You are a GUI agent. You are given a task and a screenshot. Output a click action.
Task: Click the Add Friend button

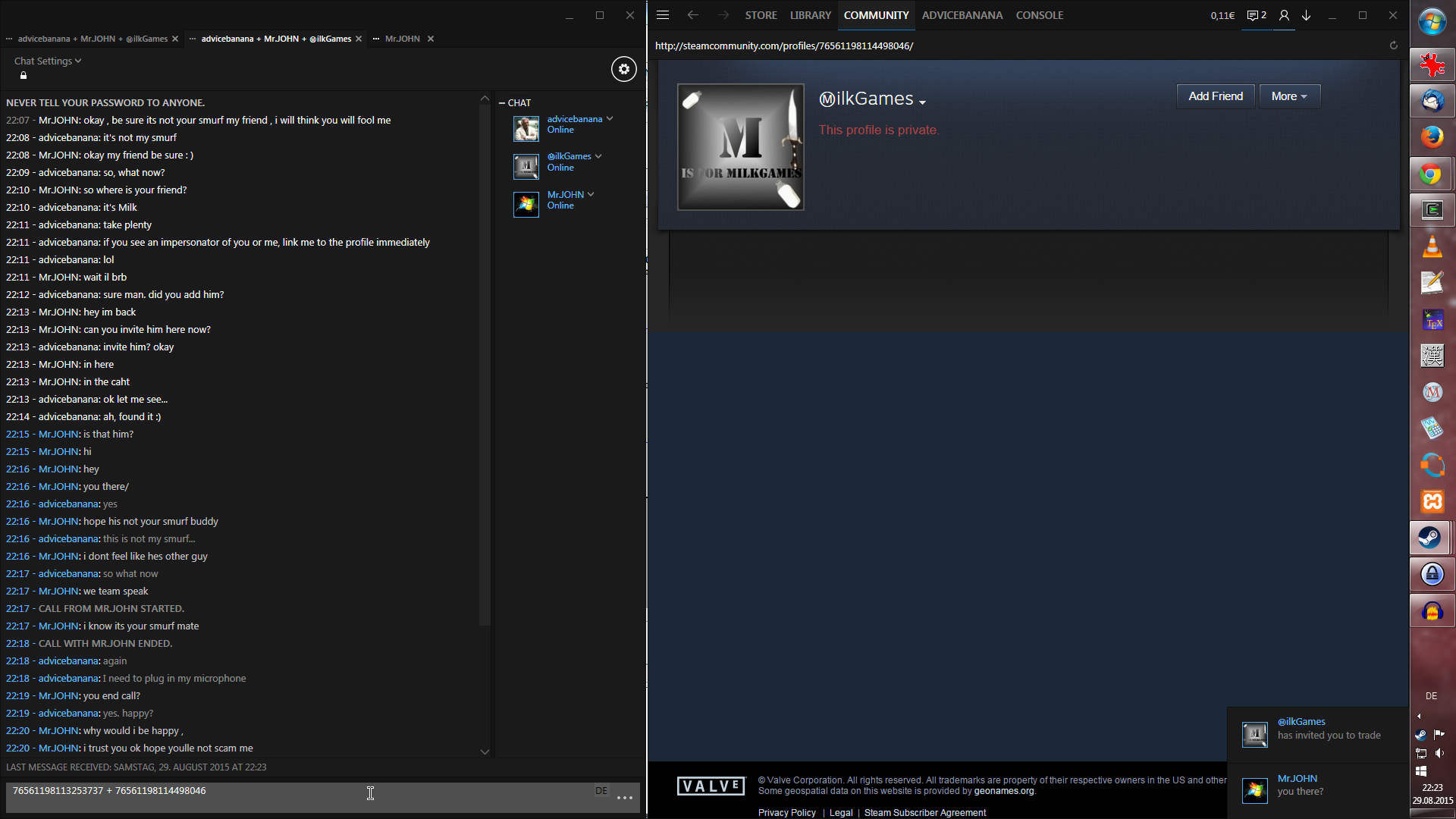pos(1215,96)
